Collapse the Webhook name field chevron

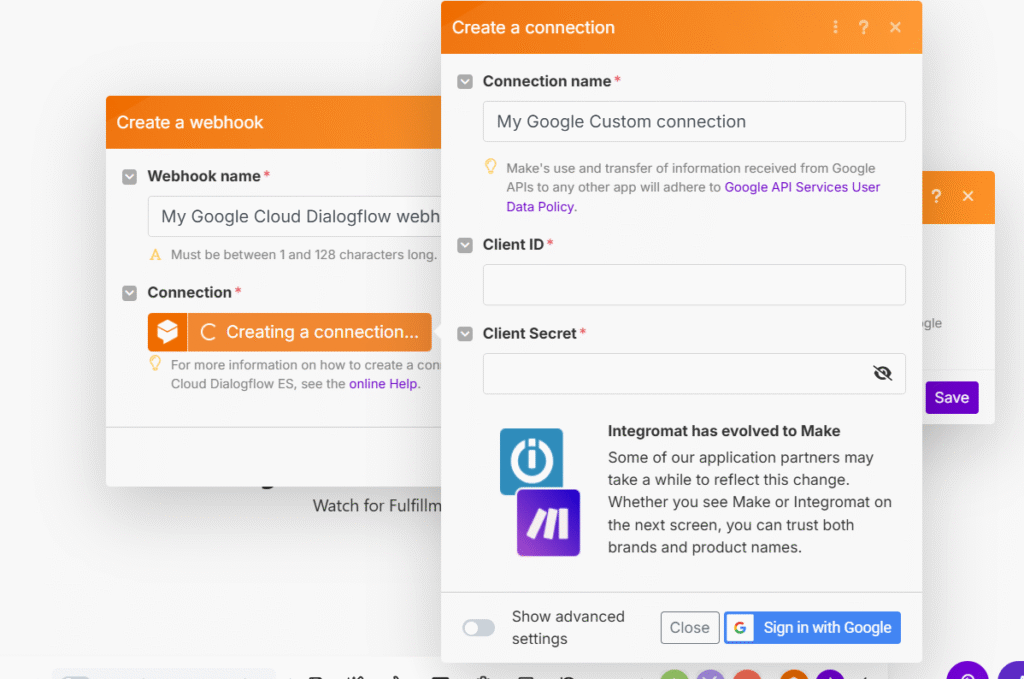click(129, 177)
